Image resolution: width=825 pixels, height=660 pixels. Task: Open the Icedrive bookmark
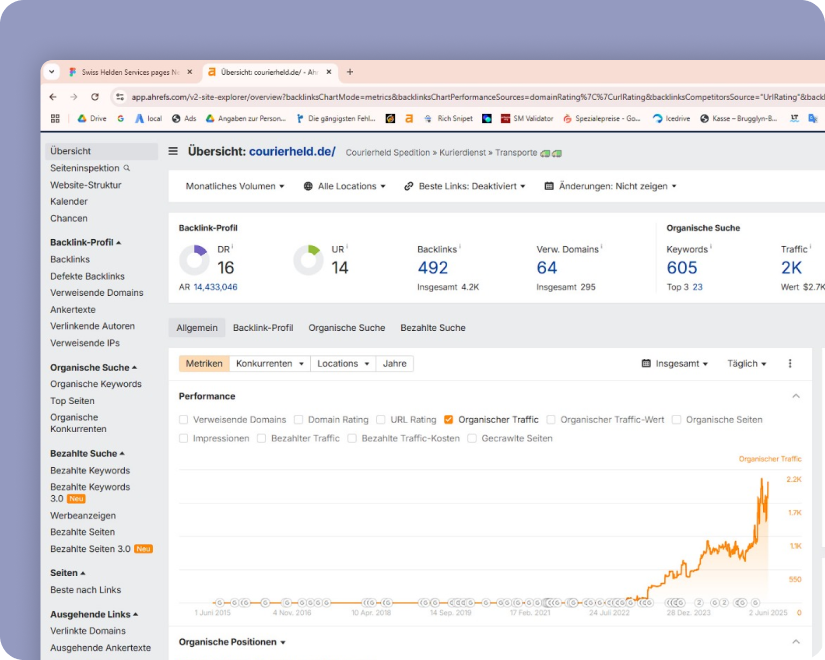tap(671, 118)
